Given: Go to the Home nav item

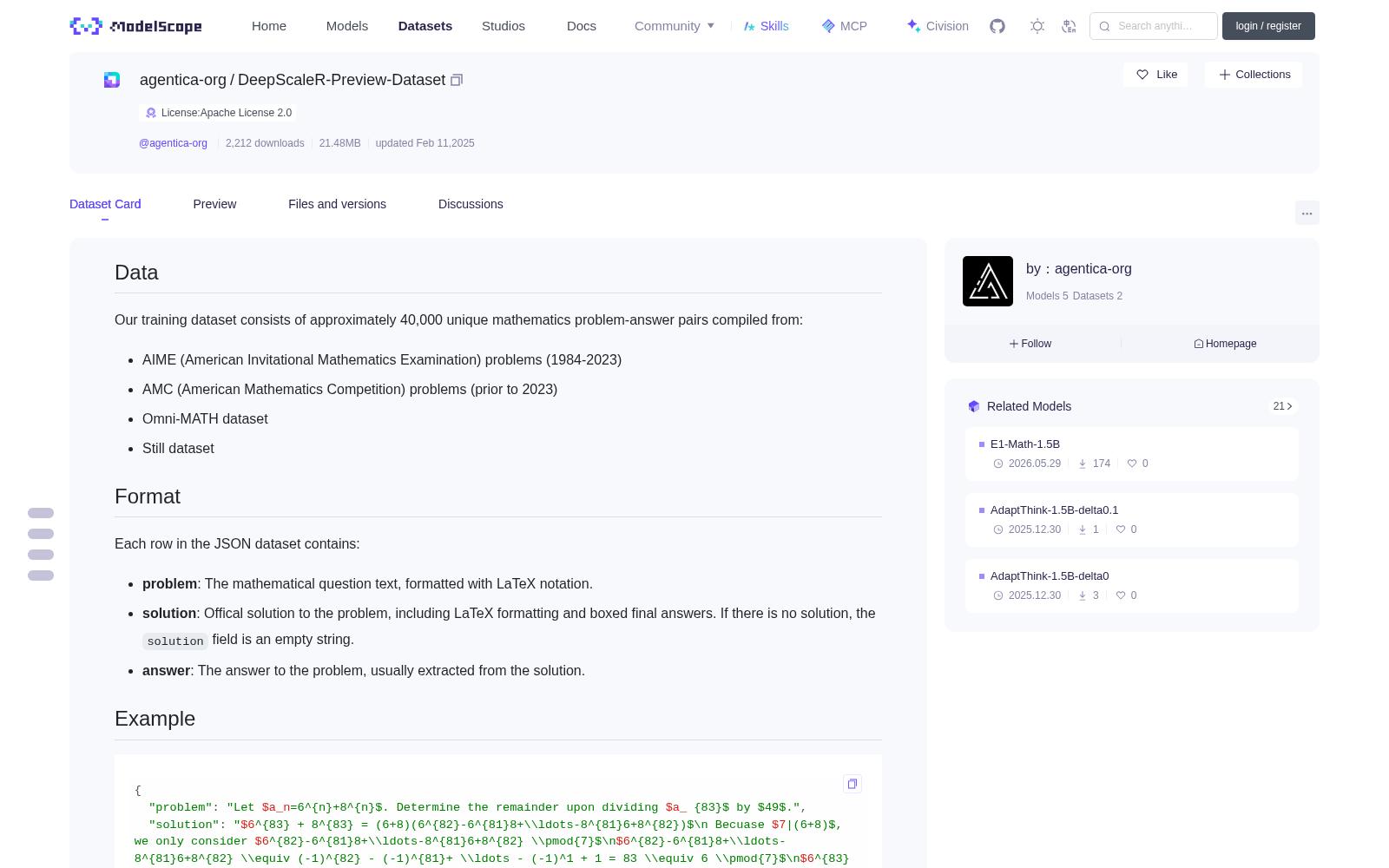Looking at the screenshot, I should point(269,26).
